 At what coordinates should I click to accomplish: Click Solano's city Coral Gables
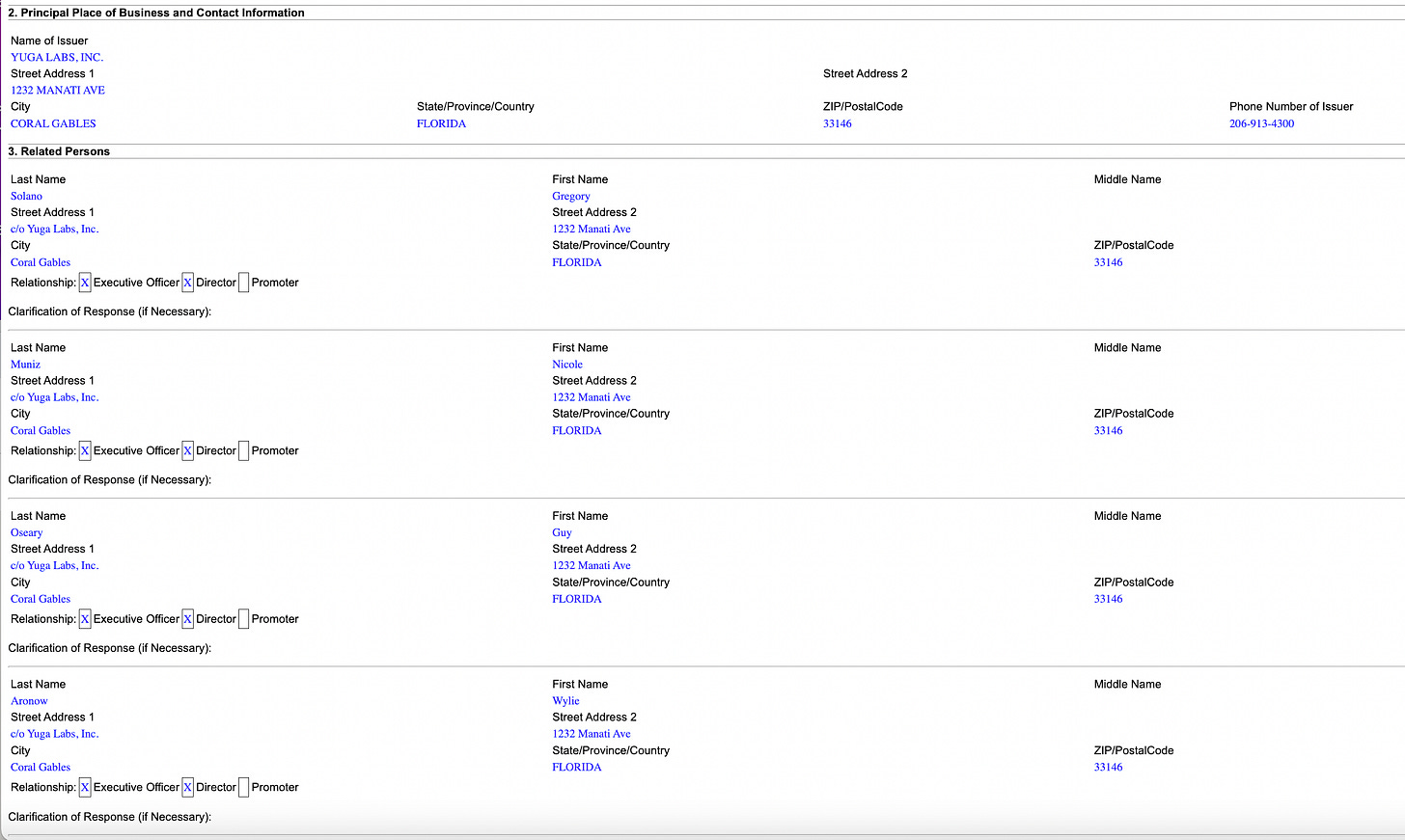41,262
